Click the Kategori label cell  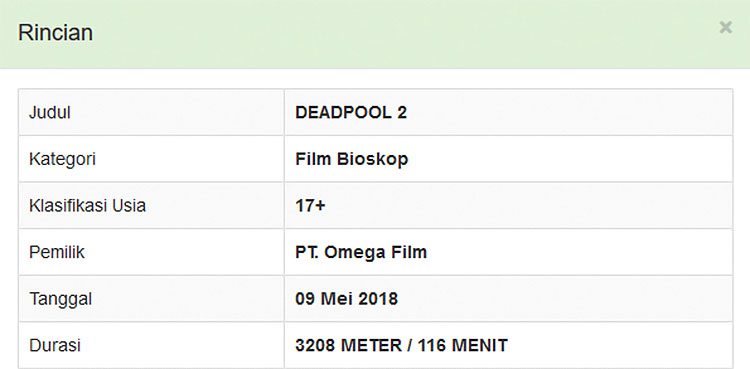151,159
